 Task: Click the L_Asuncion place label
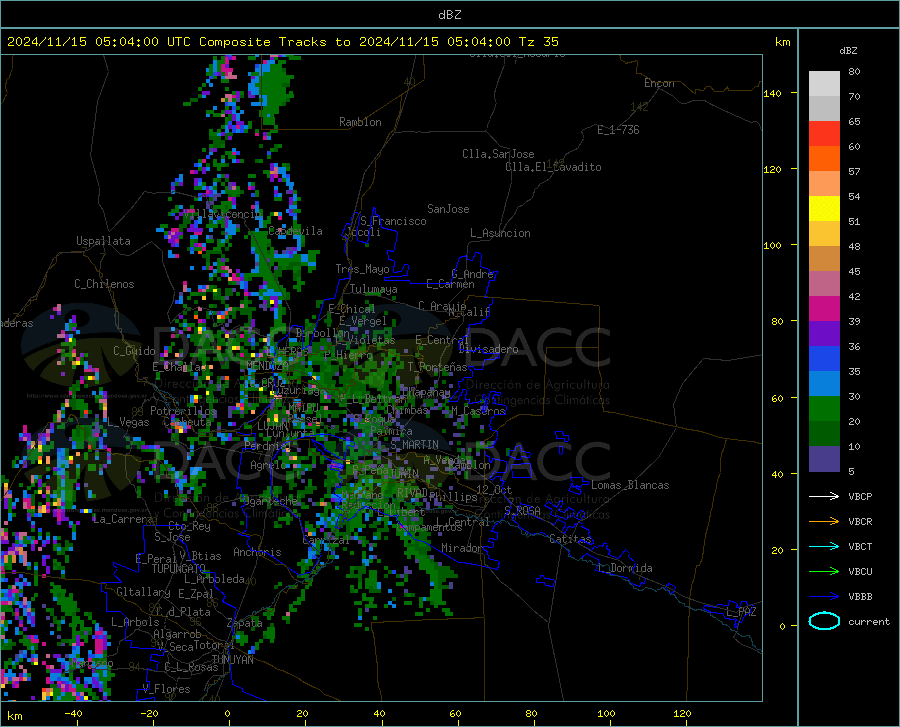pyautogui.click(x=500, y=233)
